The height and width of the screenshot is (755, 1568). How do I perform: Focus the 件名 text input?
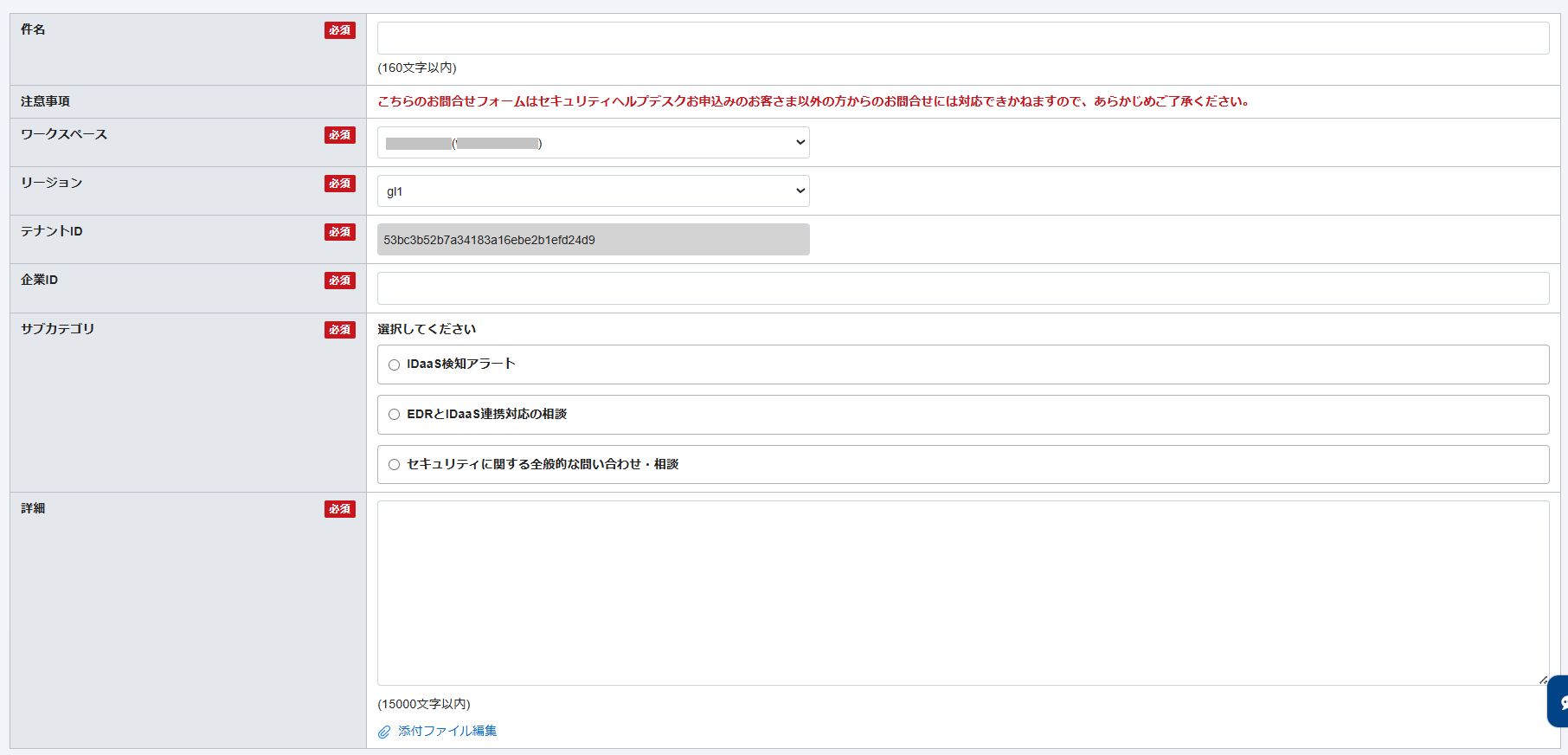click(962, 38)
